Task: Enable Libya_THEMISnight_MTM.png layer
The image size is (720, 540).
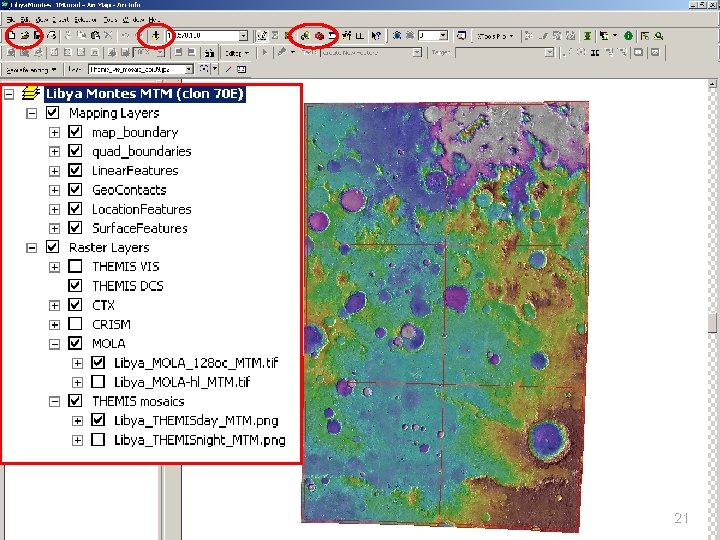Action: [98, 440]
